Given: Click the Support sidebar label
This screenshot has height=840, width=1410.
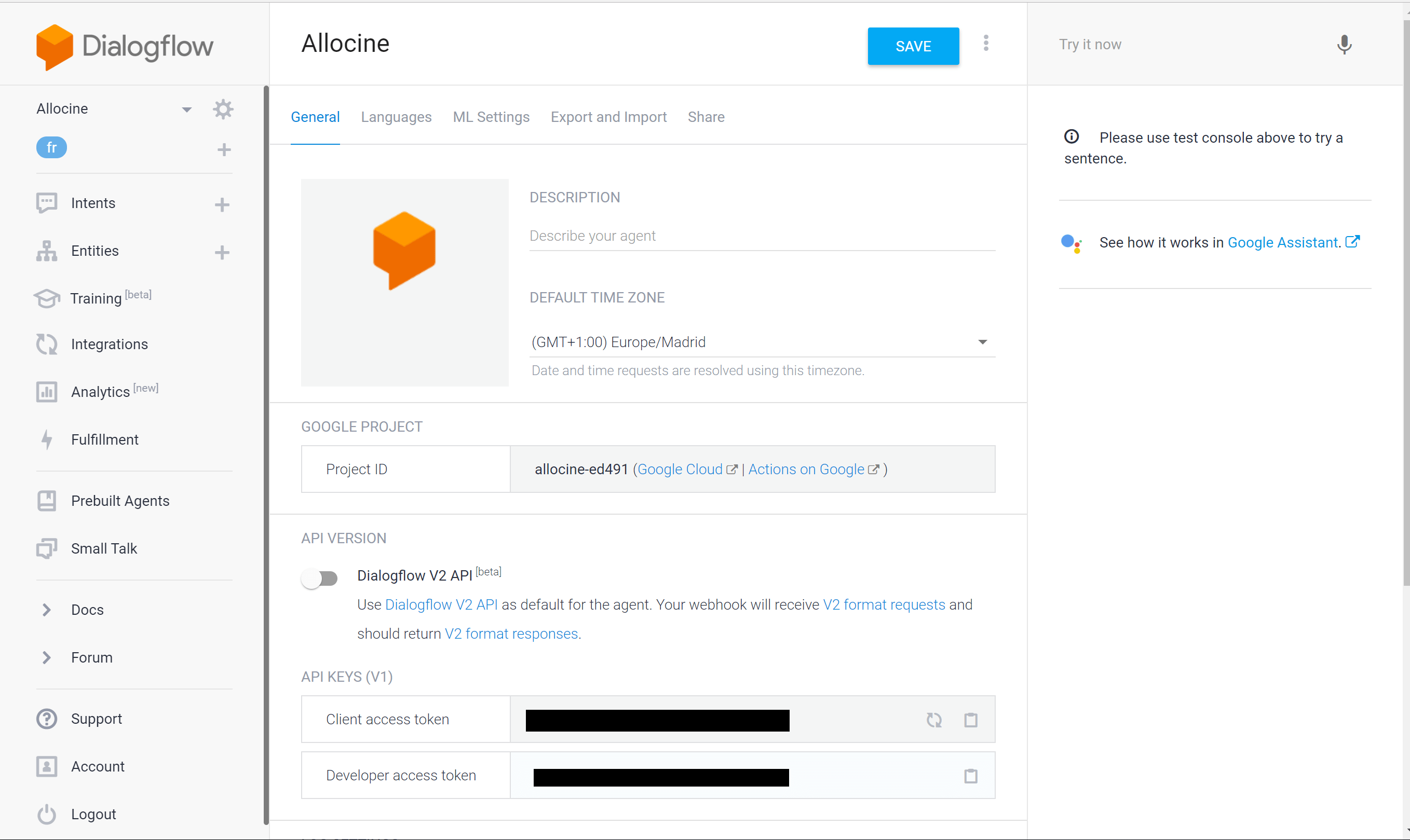Looking at the screenshot, I should (x=96, y=719).
